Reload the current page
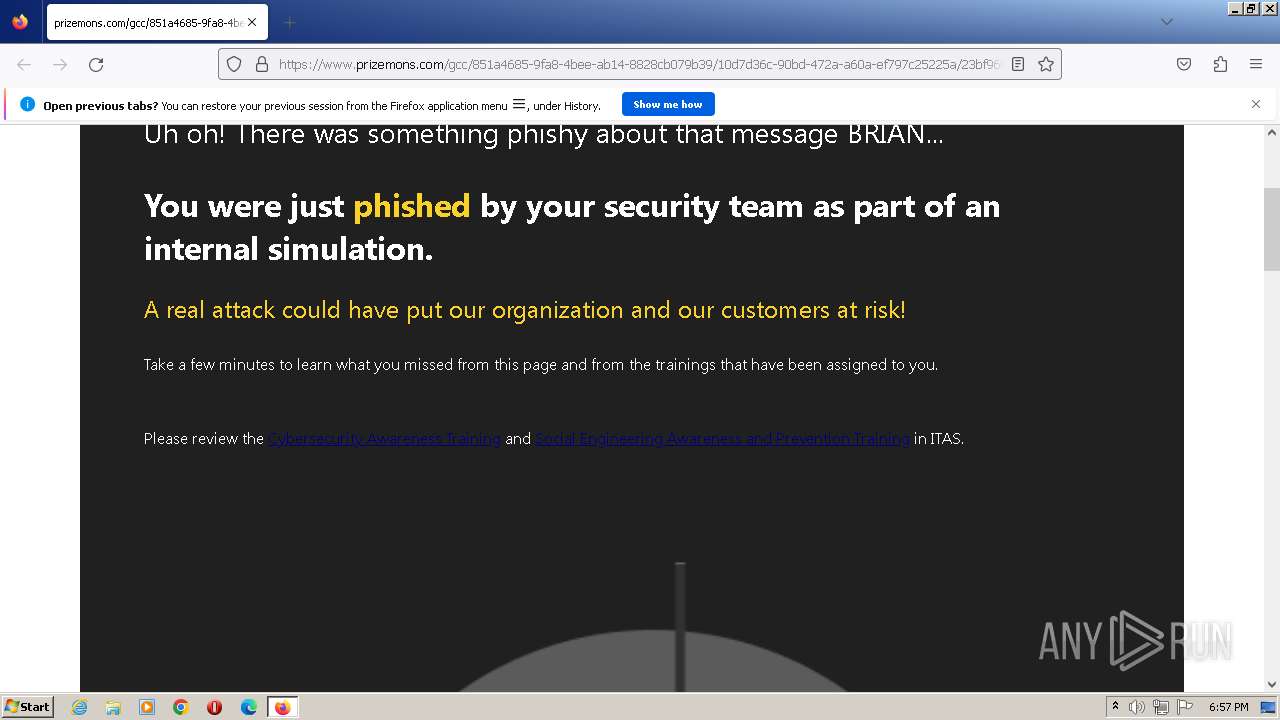This screenshot has height=720, width=1280. click(96, 64)
